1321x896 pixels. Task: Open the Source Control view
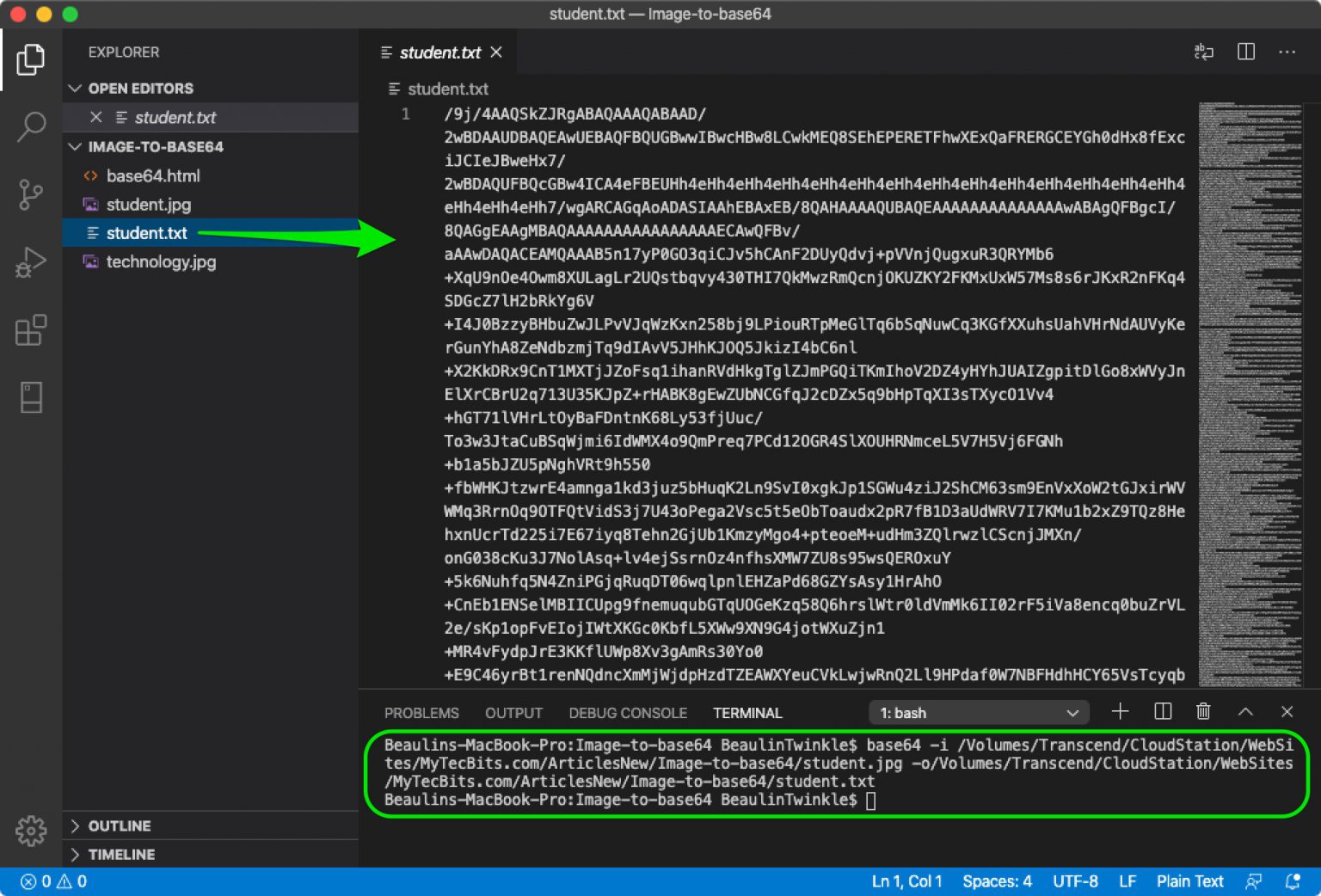click(31, 195)
